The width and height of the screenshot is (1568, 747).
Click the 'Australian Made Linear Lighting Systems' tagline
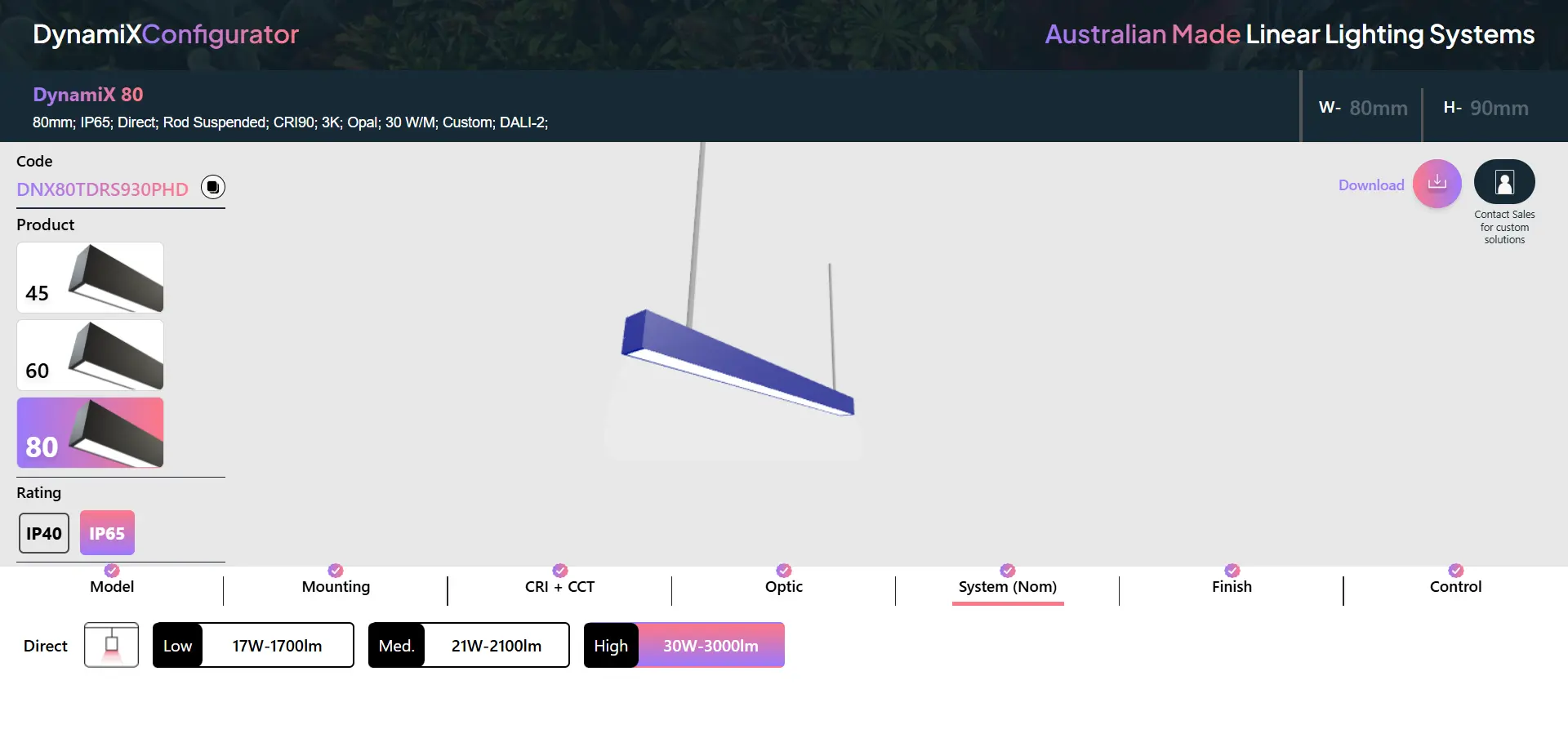pyautogui.click(x=1290, y=34)
